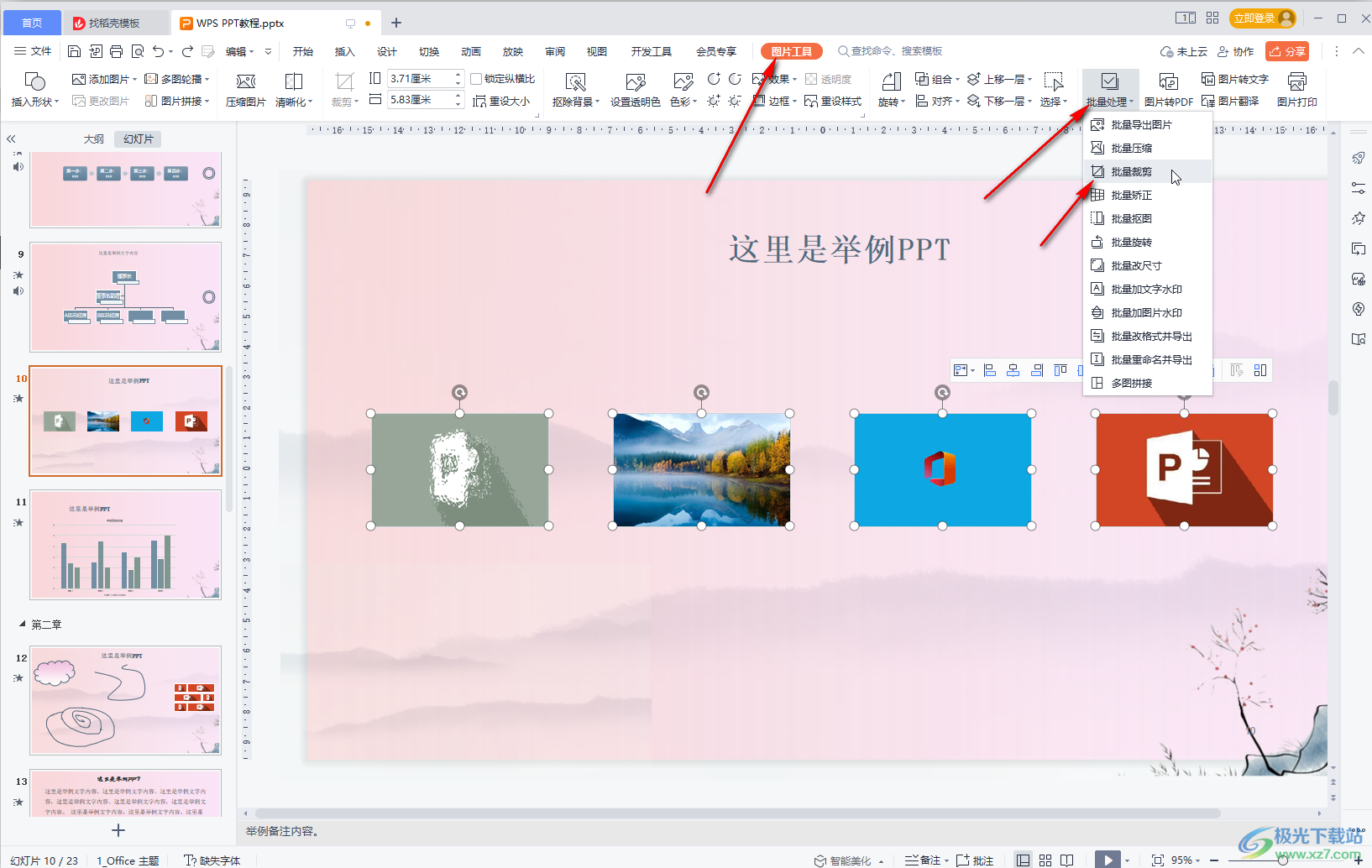1372x868 pixels.
Task: Click the rotate right 90° icon
Action: (714, 79)
